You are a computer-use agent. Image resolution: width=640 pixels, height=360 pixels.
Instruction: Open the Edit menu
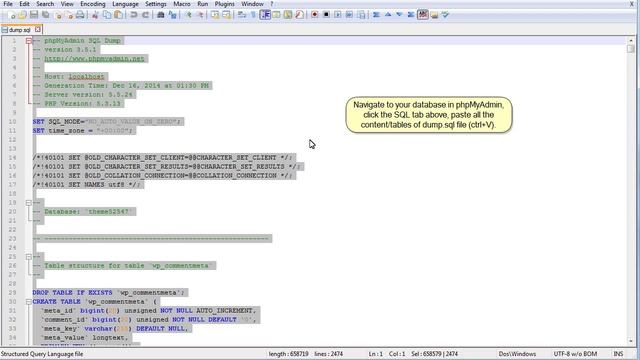(24, 4)
